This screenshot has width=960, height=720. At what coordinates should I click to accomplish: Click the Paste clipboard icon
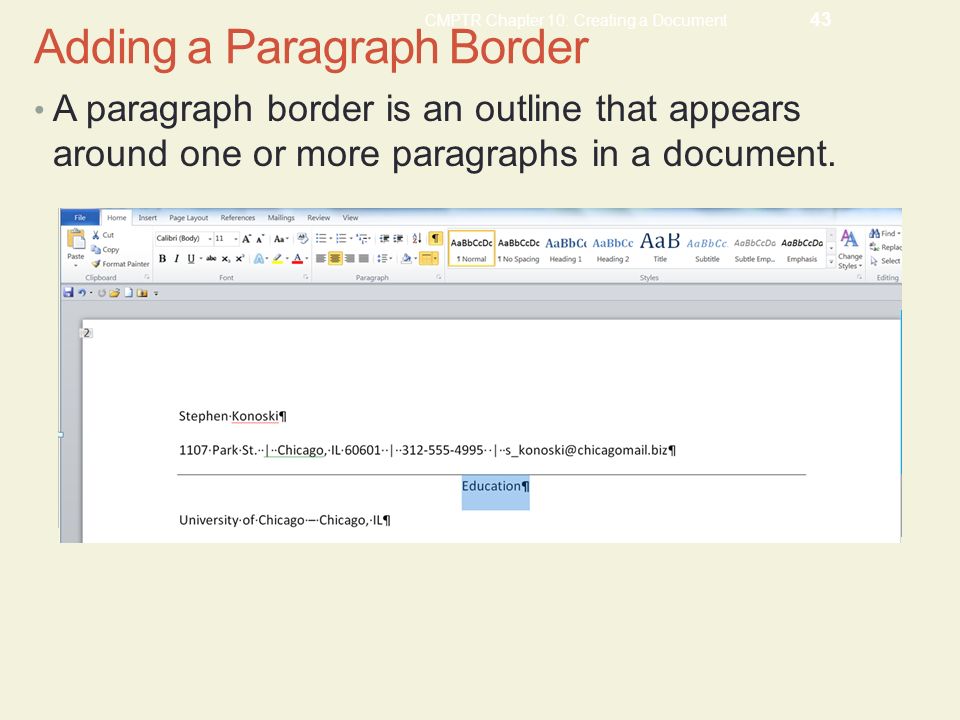(76, 238)
